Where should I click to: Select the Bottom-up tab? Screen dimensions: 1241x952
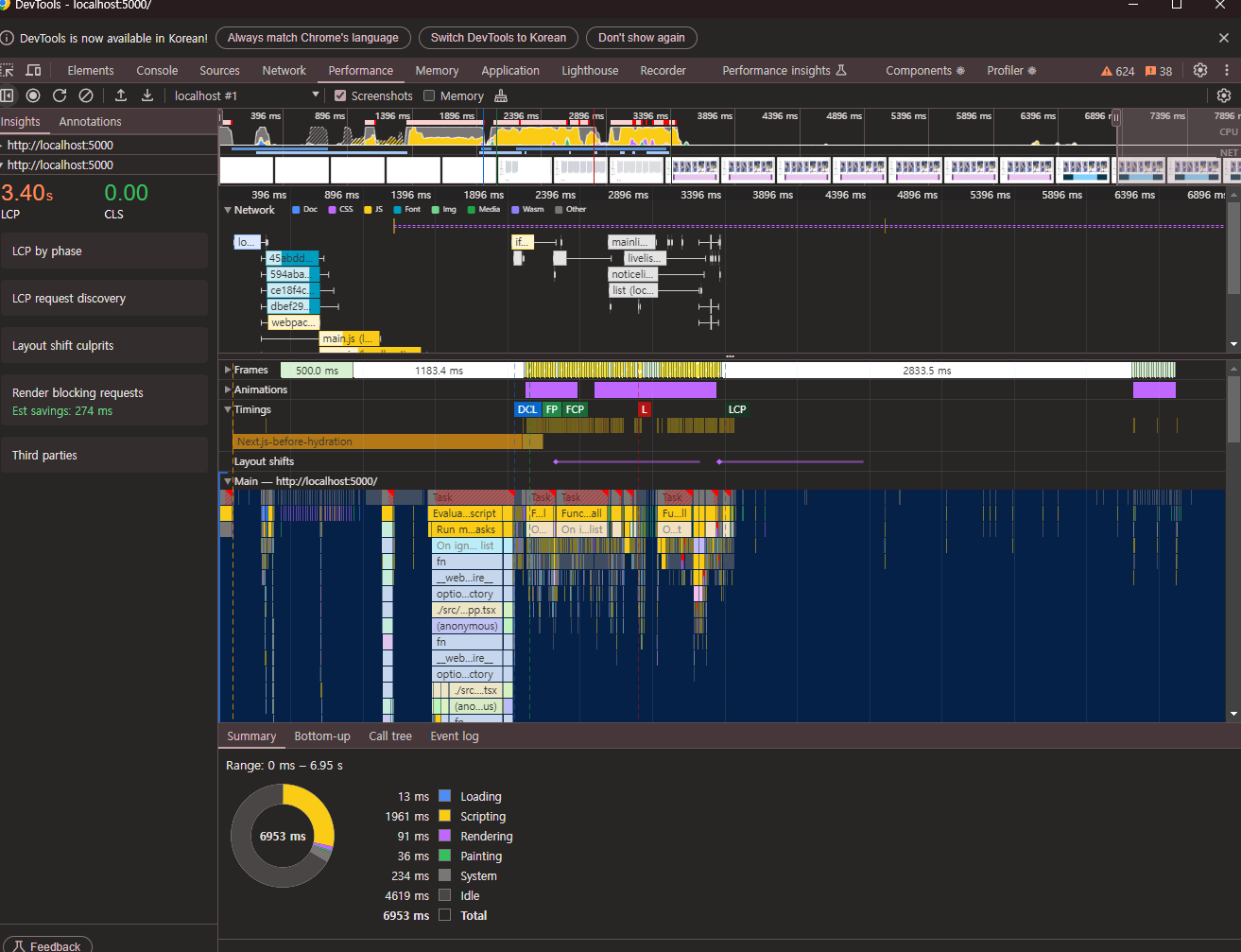(x=322, y=736)
